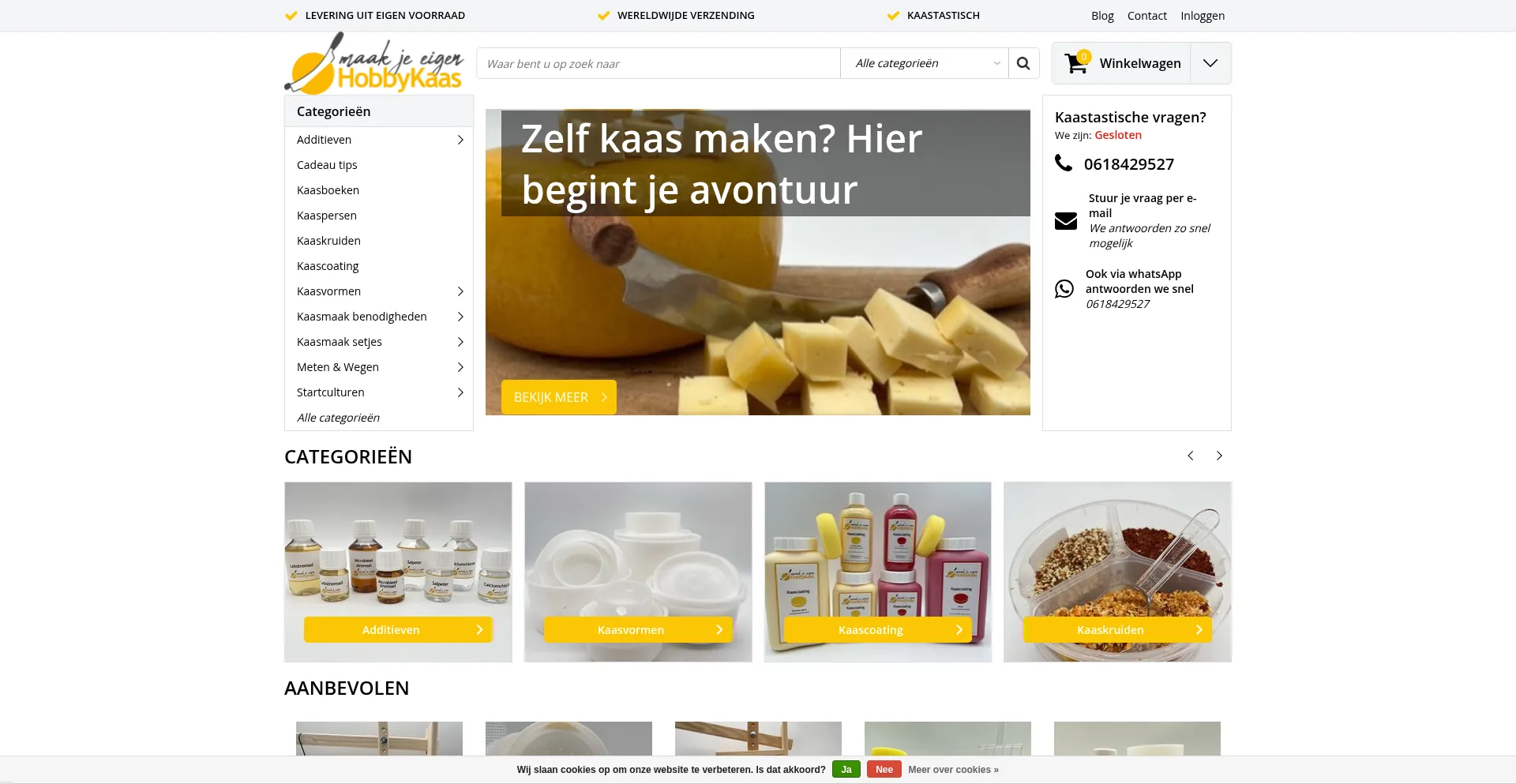Show next categories with right carousel arrow

[1219, 456]
